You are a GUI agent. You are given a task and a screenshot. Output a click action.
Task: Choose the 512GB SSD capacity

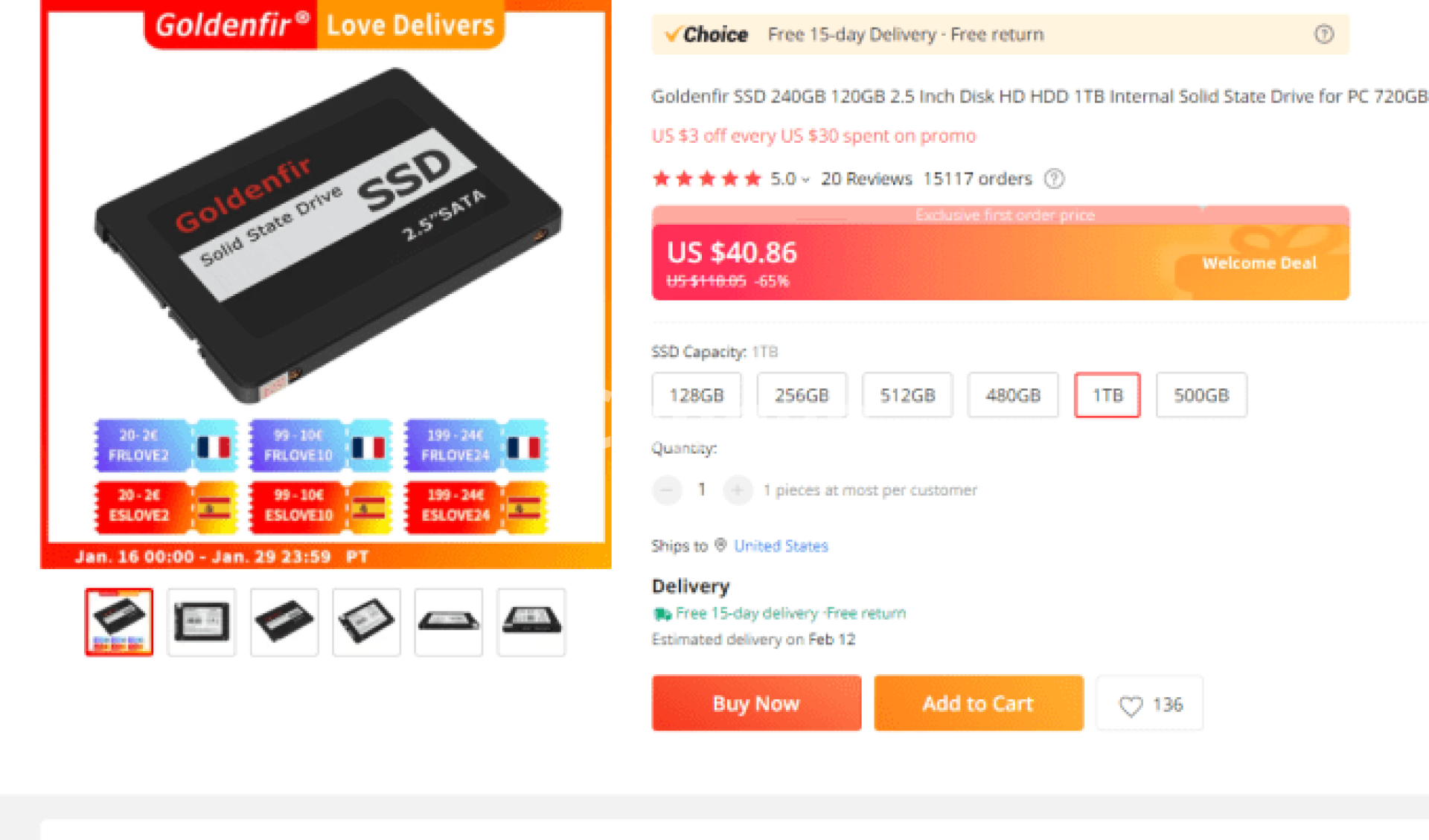[x=907, y=395]
